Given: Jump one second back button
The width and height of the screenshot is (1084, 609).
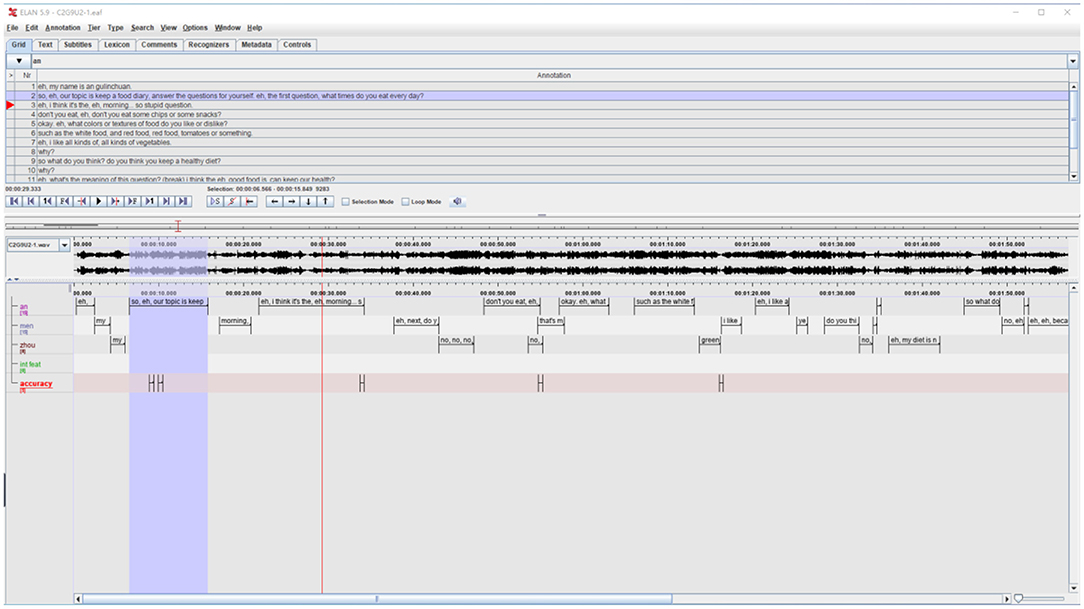Looking at the screenshot, I should coord(48,201).
